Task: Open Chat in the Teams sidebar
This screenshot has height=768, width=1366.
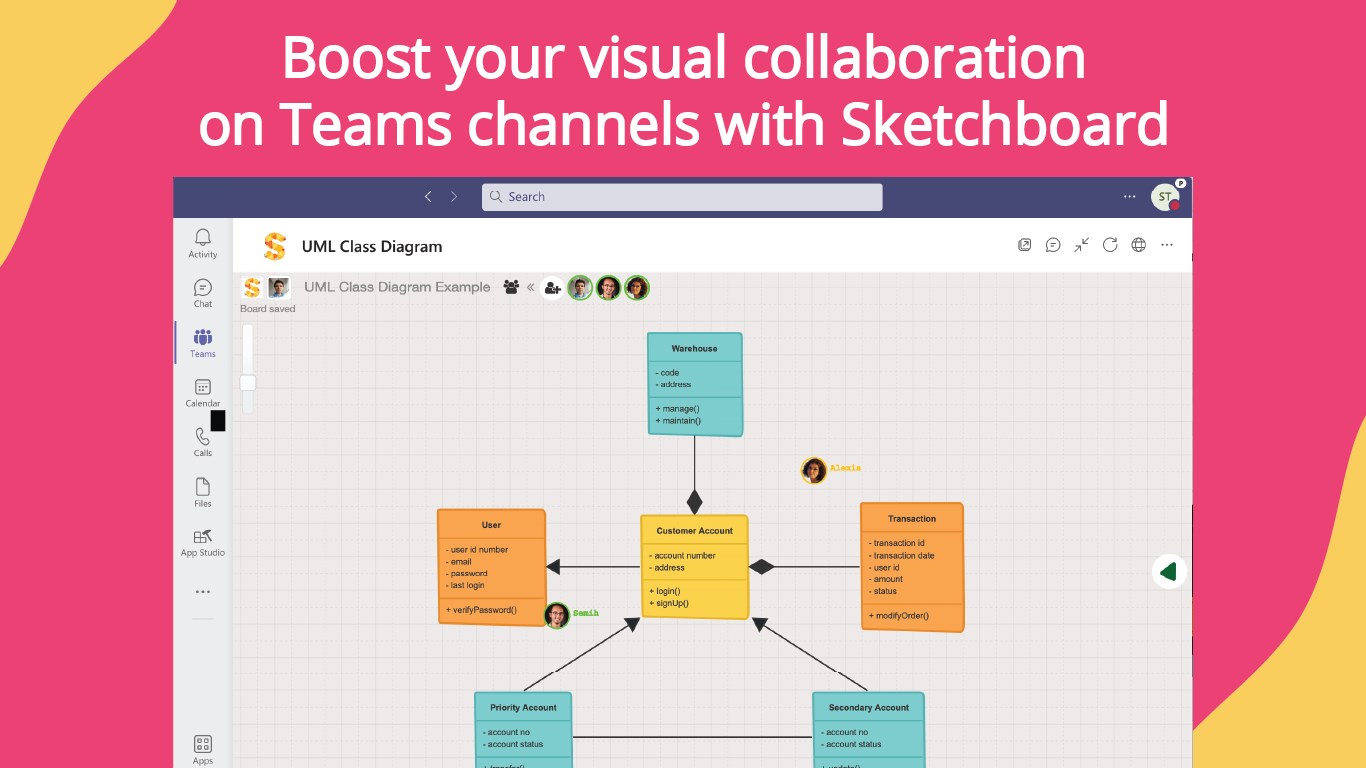Action: tap(203, 293)
